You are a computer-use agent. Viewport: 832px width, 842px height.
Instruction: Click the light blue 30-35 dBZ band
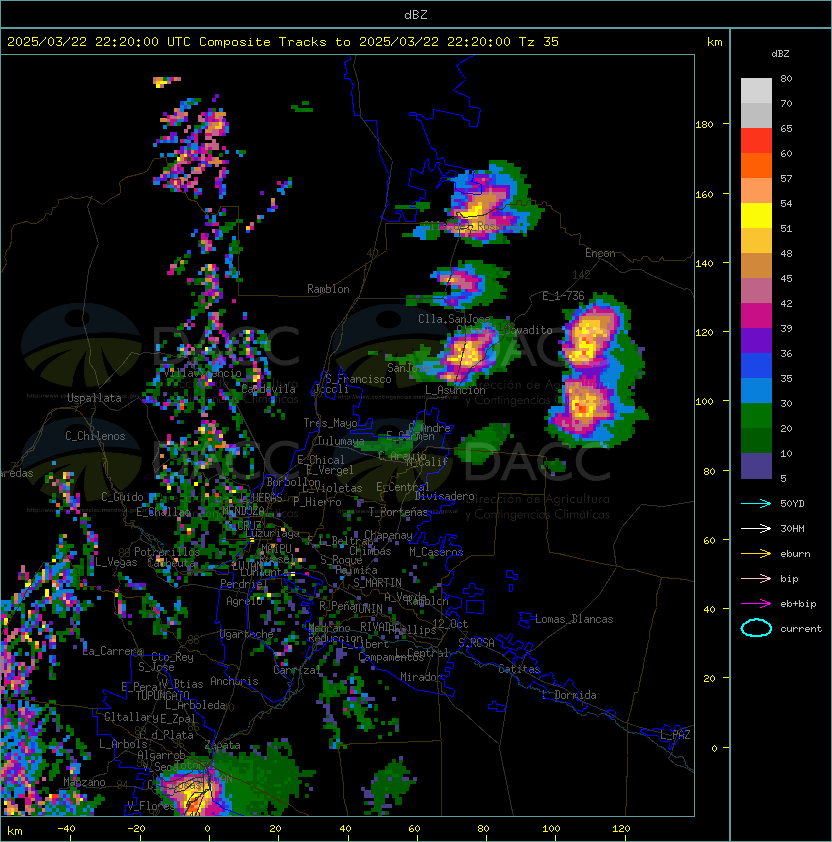(756, 390)
